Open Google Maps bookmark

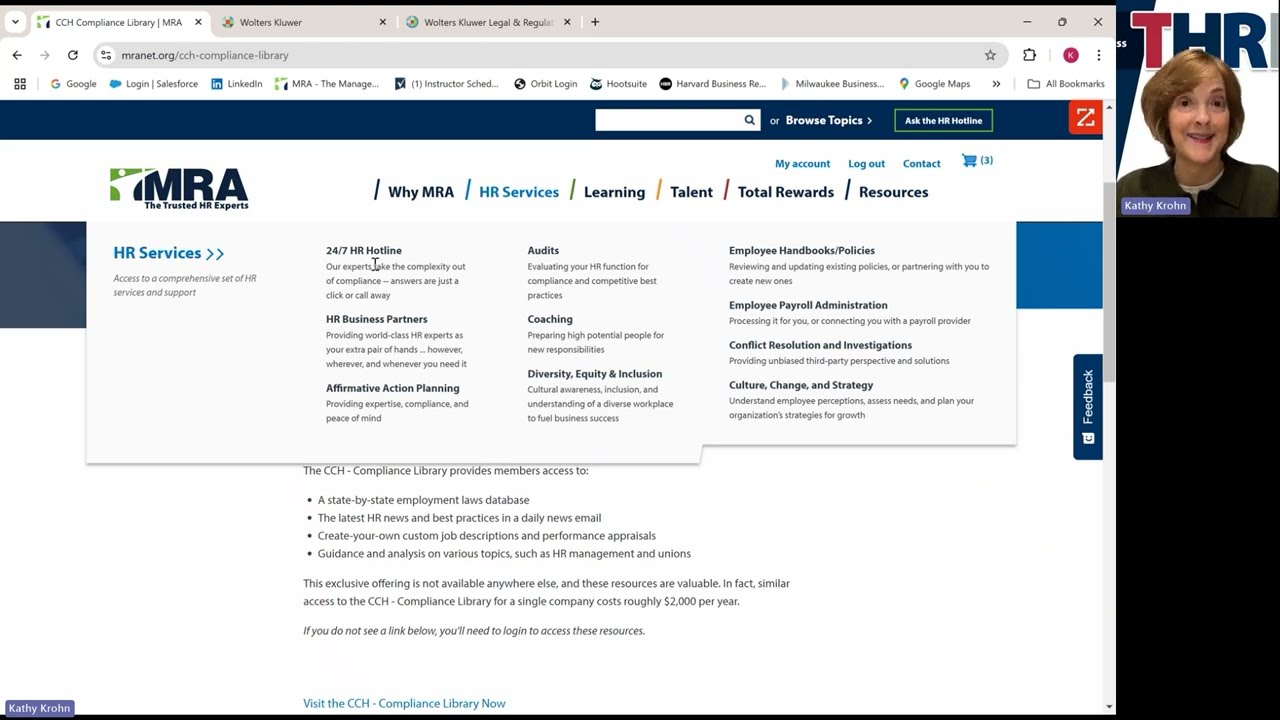tap(934, 84)
